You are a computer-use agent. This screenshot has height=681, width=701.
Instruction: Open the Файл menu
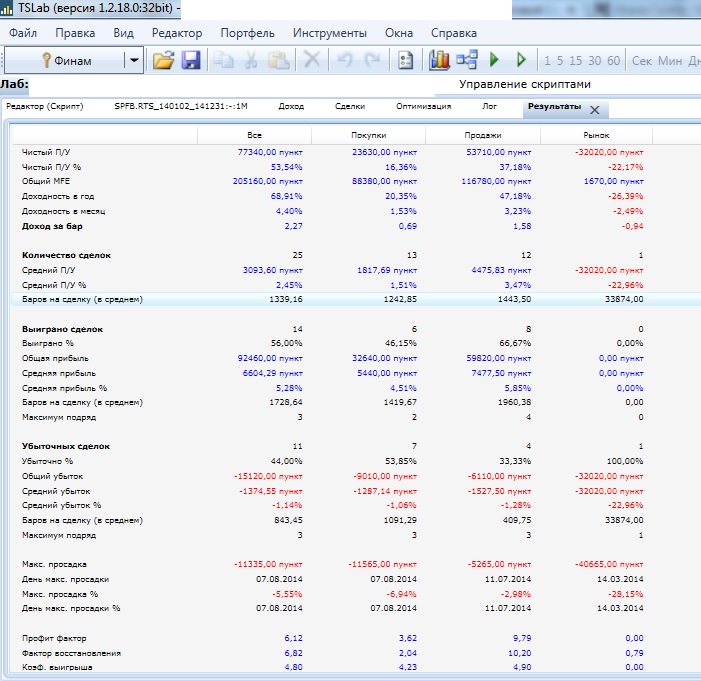tap(23, 33)
